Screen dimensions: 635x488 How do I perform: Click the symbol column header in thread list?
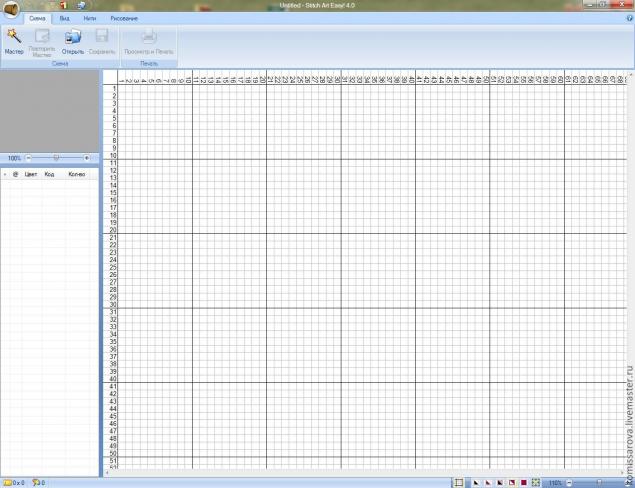pos(15,174)
